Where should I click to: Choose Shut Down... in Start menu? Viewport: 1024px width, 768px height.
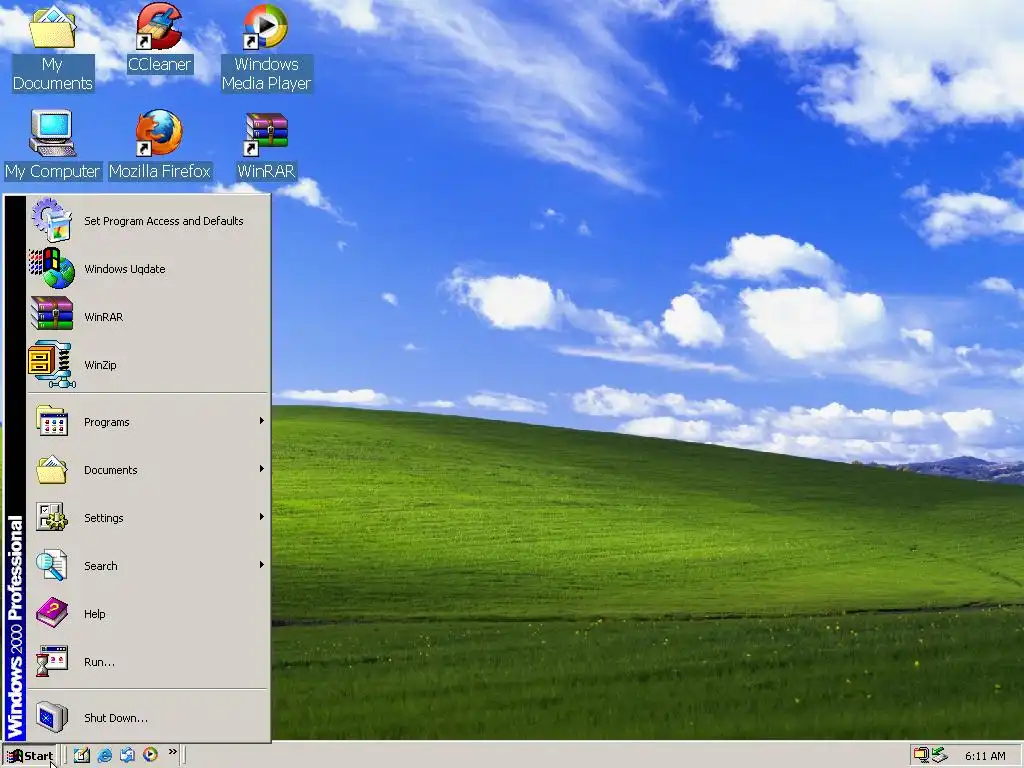[148, 718]
